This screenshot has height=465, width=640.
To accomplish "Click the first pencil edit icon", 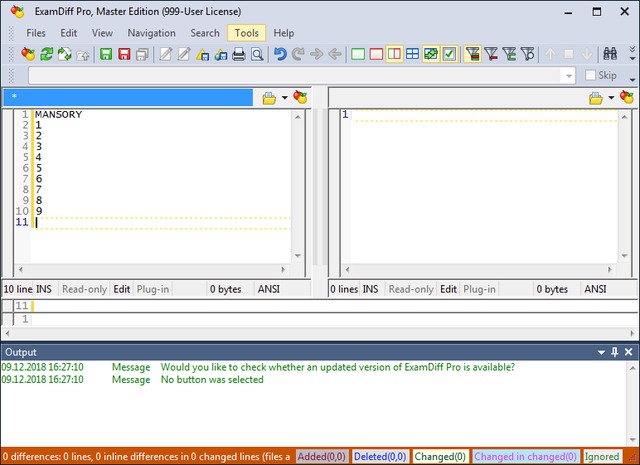I will [165, 54].
